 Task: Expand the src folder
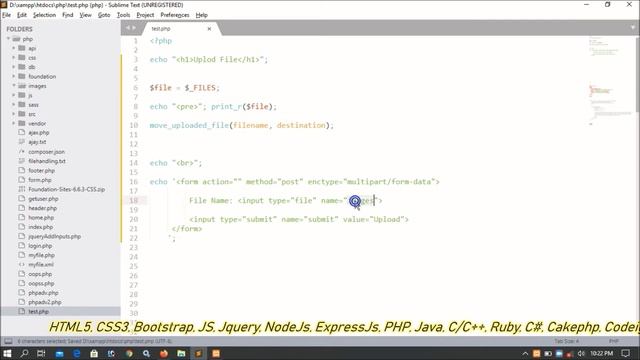[x=13, y=114]
